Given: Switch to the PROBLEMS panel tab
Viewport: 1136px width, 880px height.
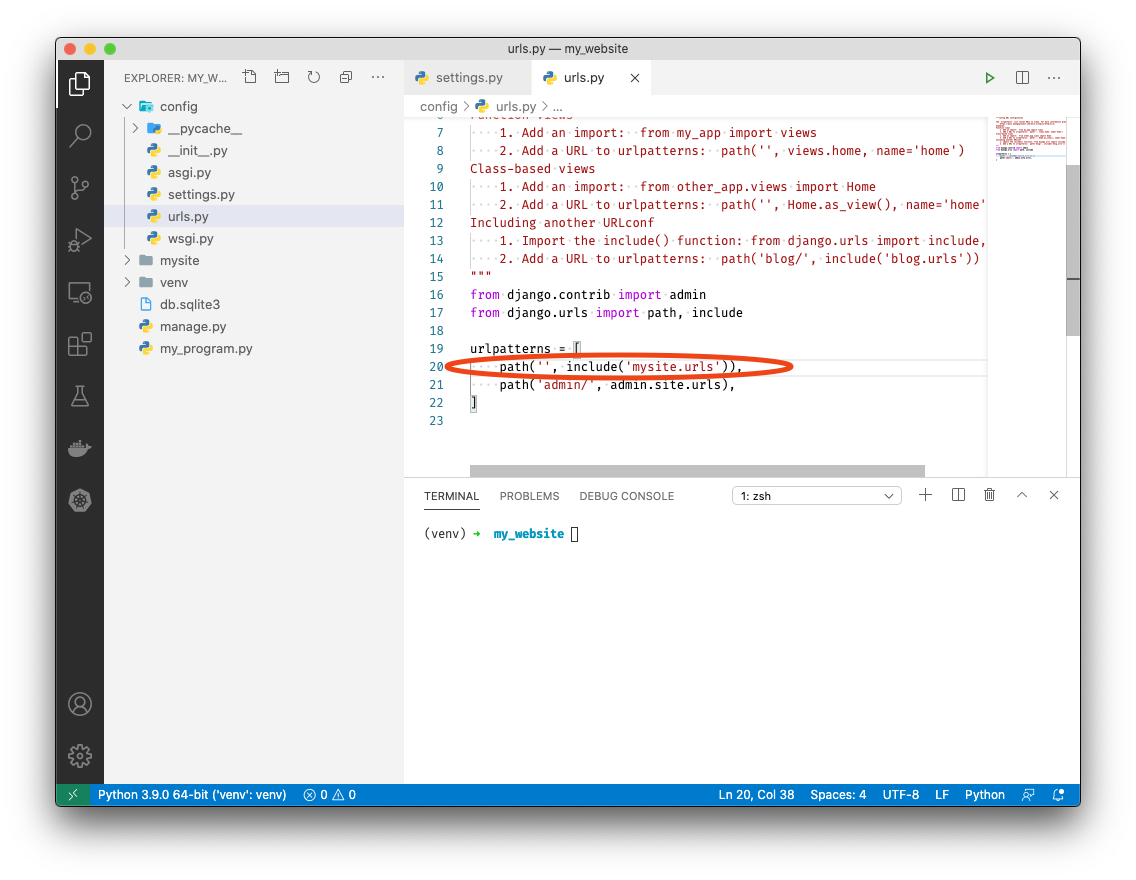Looking at the screenshot, I should point(529,496).
